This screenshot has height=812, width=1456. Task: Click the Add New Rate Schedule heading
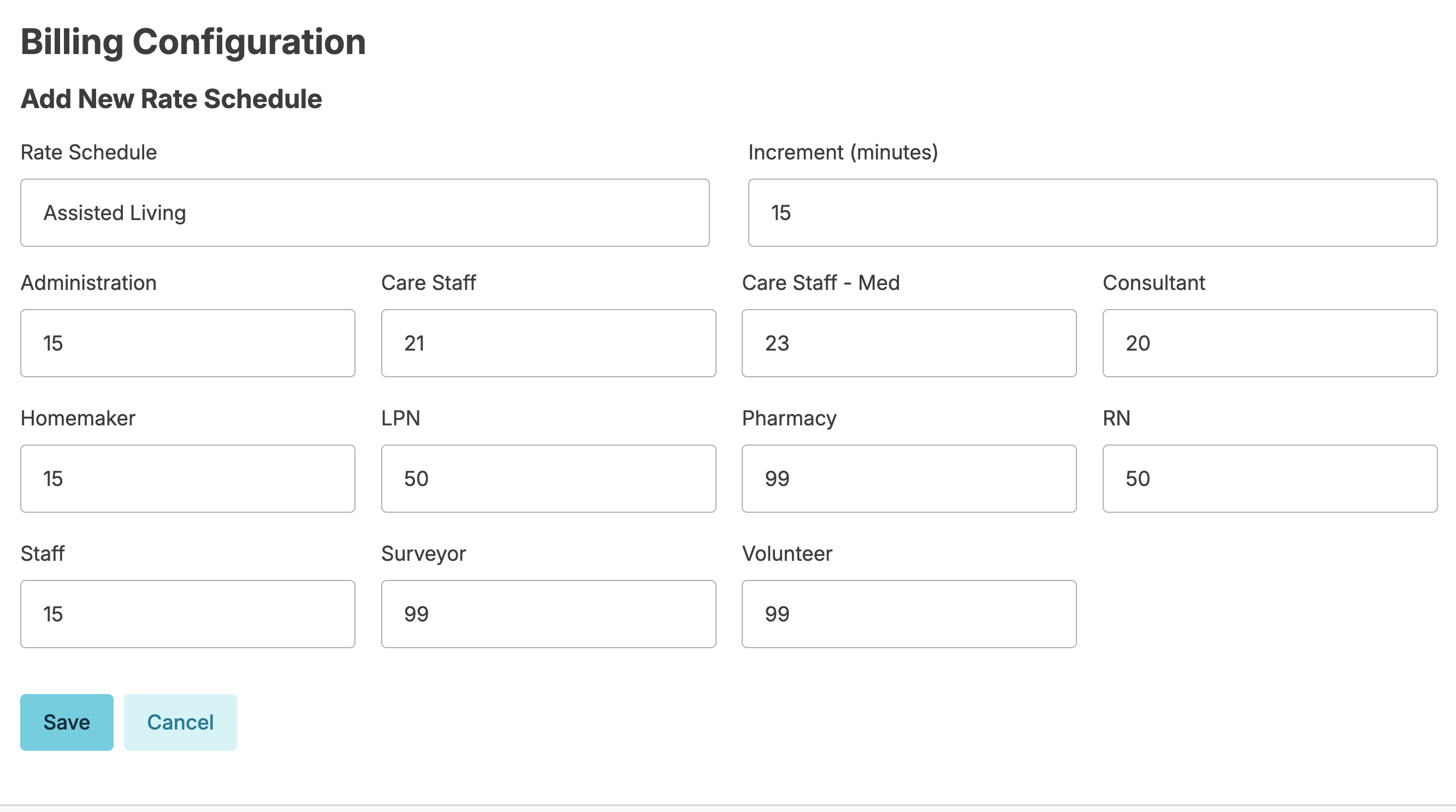pos(171,99)
